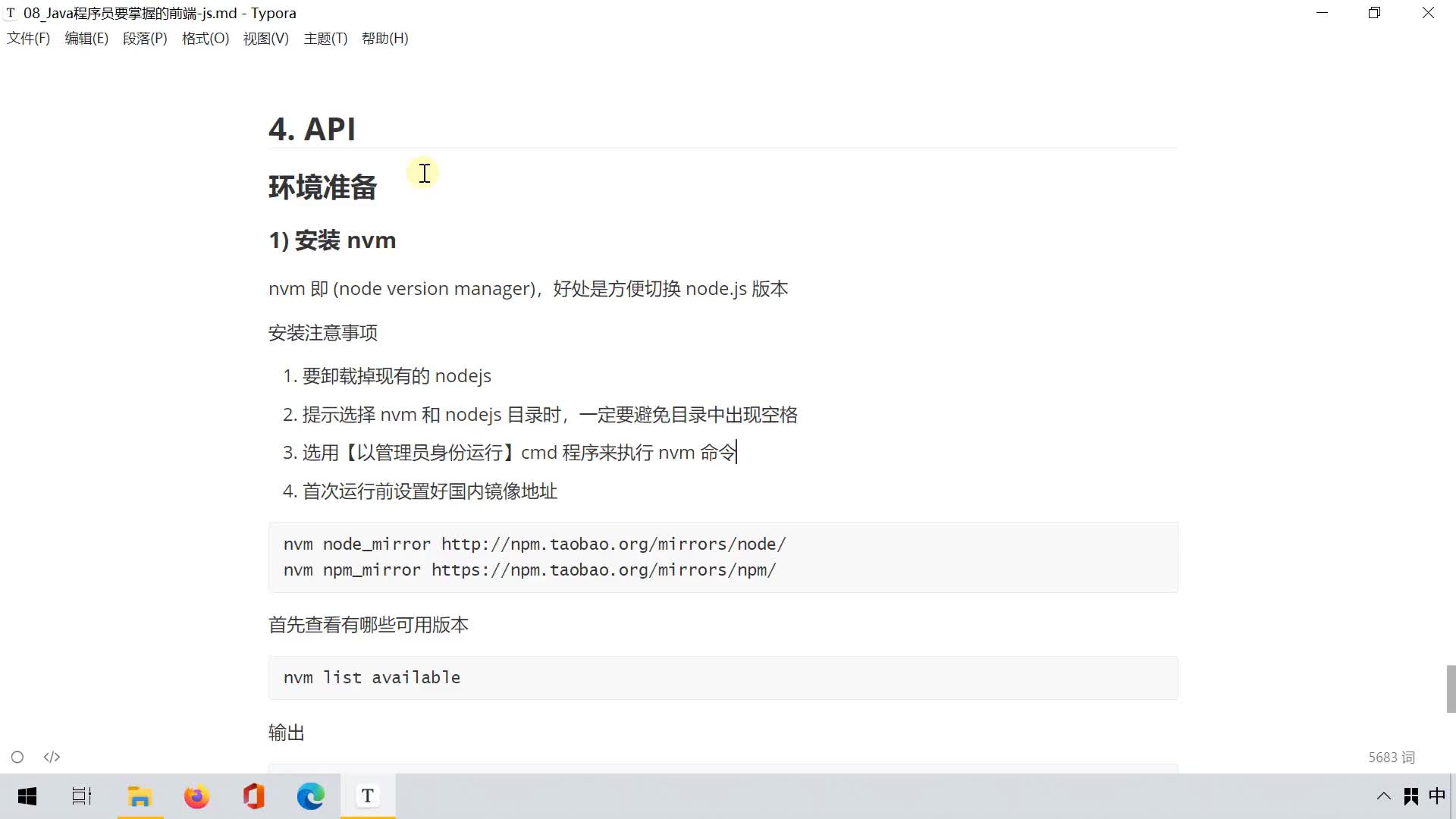
Task: Place cursor in 4. API heading
Action: (312, 129)
